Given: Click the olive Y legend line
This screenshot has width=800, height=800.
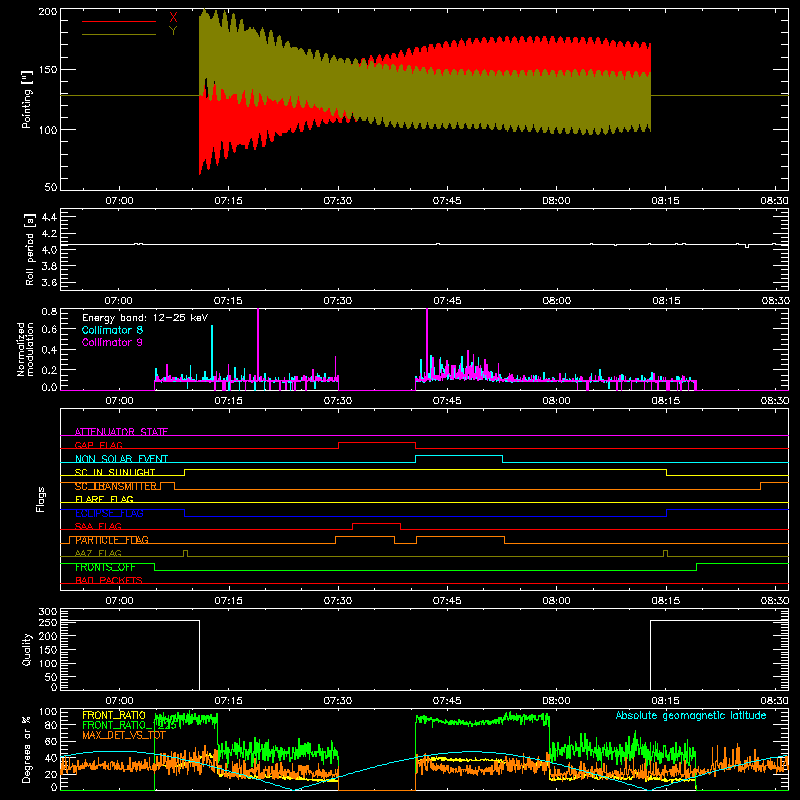Looking at the screenshot, I should [119, 35].
